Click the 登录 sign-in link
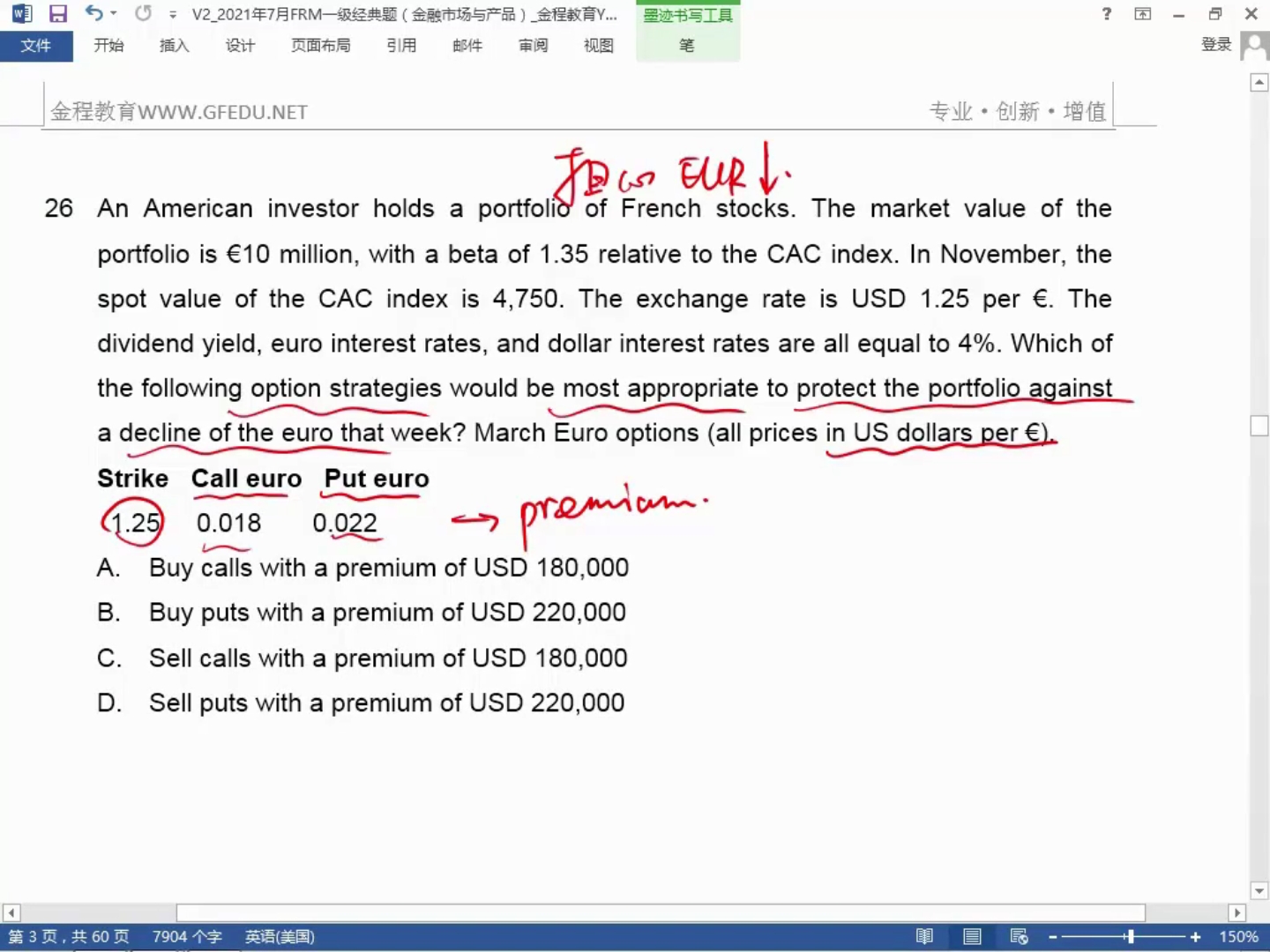The height and width of the screenshot is (952, 1270). click(1216, 45)
